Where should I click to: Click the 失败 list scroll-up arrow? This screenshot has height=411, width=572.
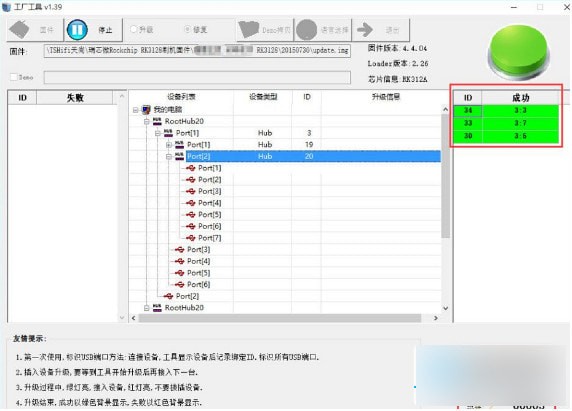coord(122,96)
